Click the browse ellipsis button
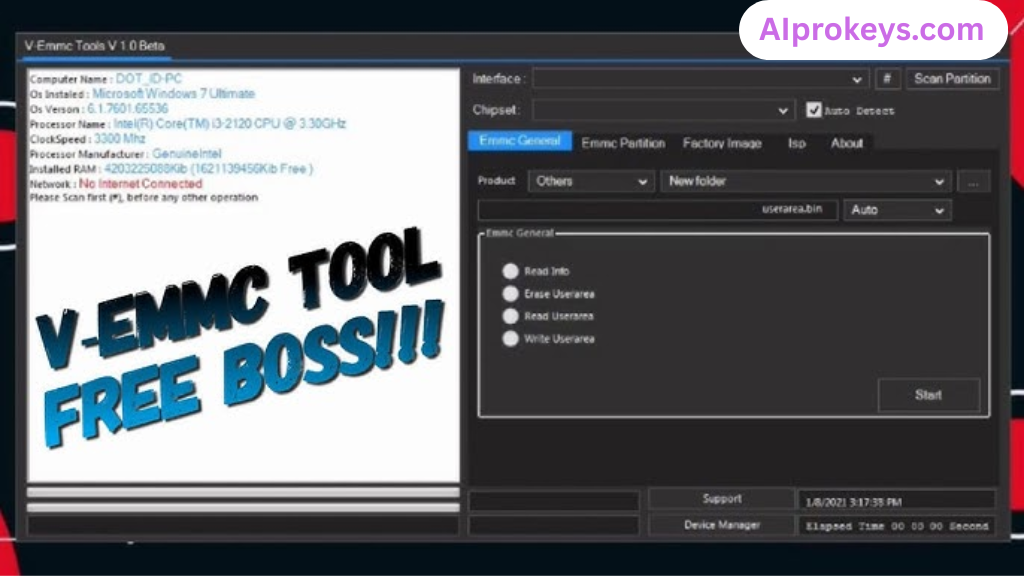Viewport: 1024px width, 576px height. (973, 182)
